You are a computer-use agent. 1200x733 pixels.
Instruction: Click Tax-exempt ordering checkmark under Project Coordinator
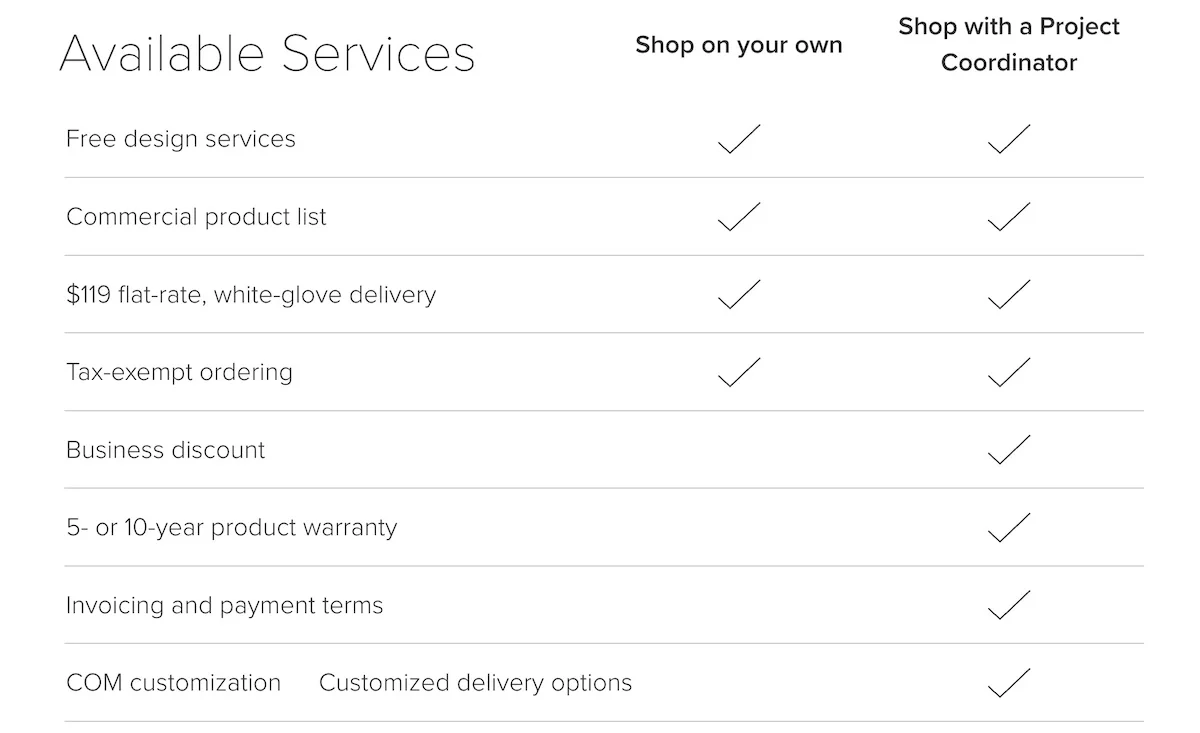[1009, 372]
